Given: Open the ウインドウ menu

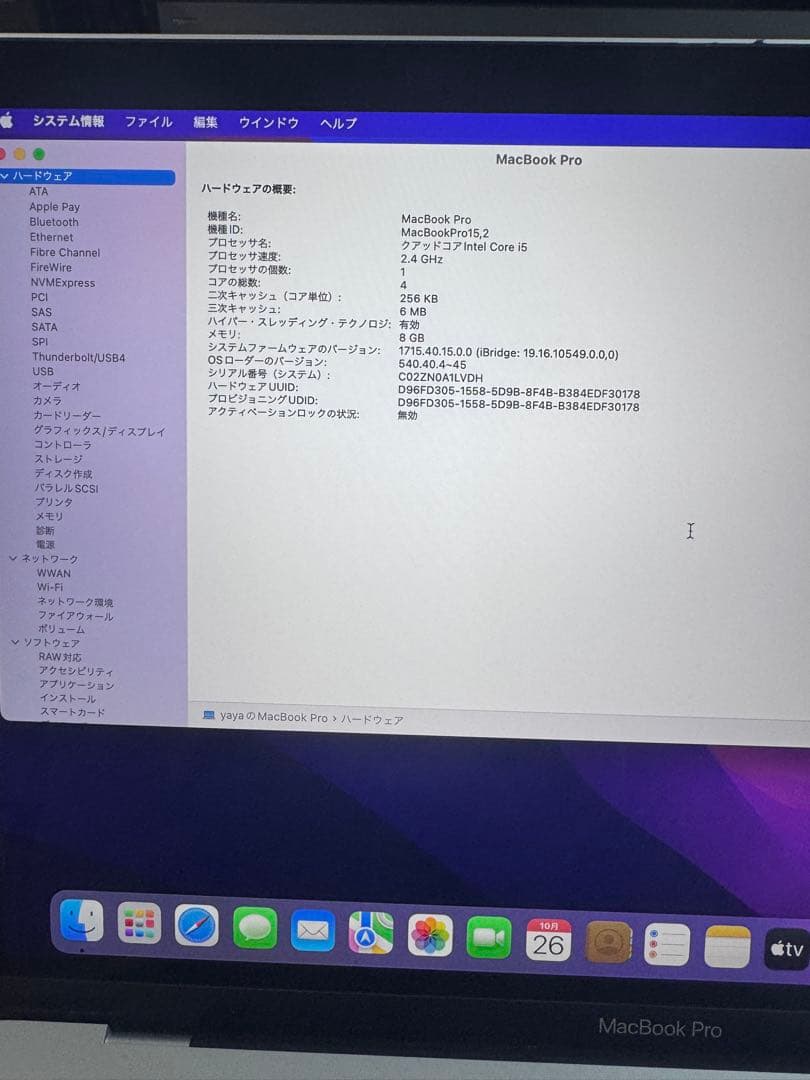Looking at the screenshot, I should click(268, 123).
